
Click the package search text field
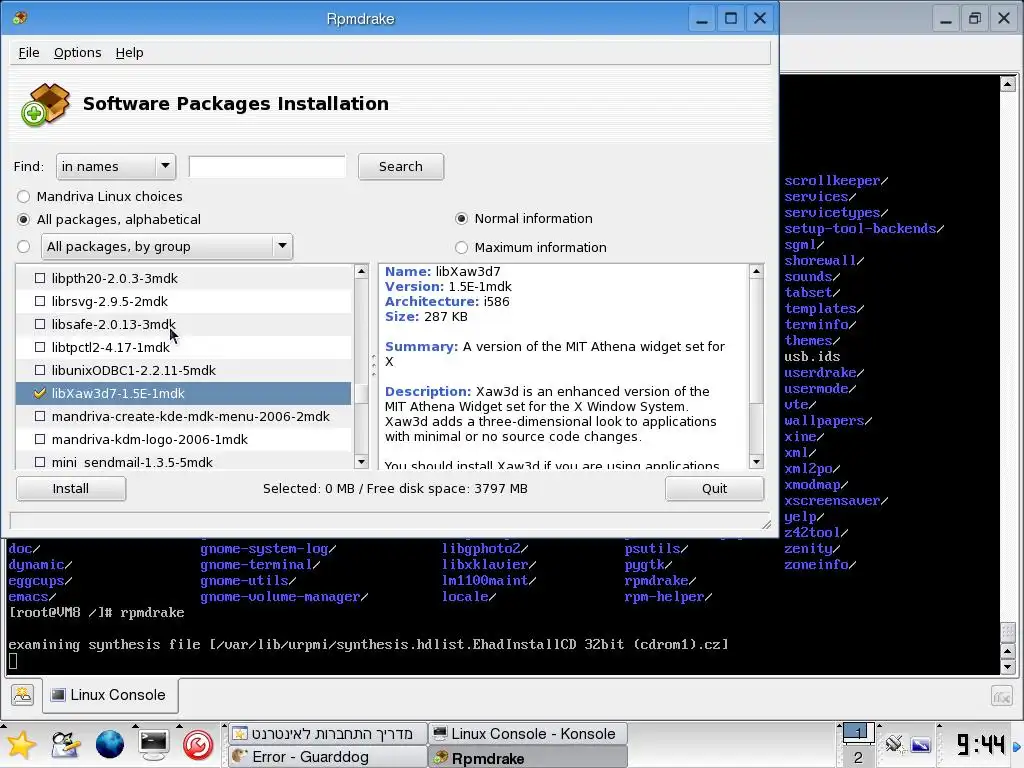[267, 167]
